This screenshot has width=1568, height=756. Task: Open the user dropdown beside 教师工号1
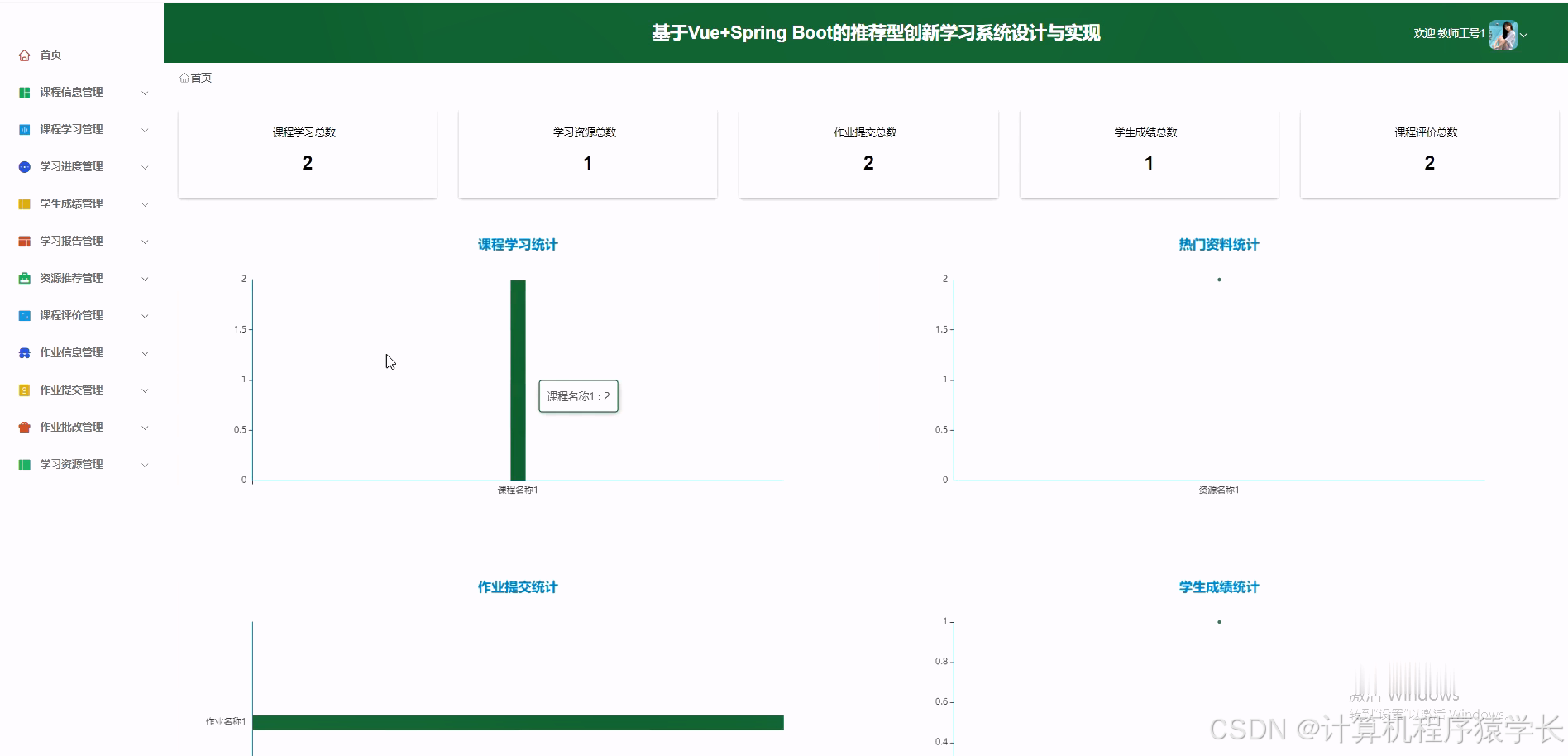[1526, 35]
